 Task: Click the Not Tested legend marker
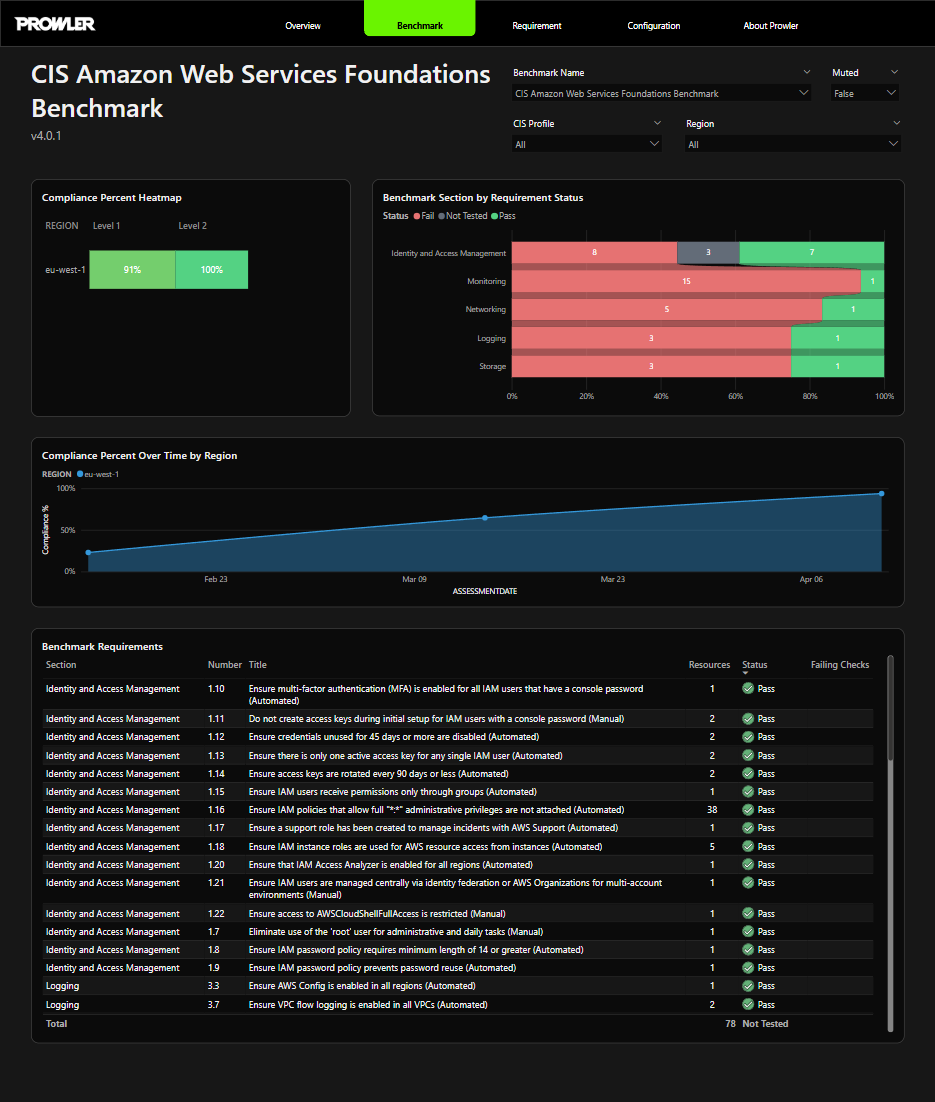pos(441,216)
